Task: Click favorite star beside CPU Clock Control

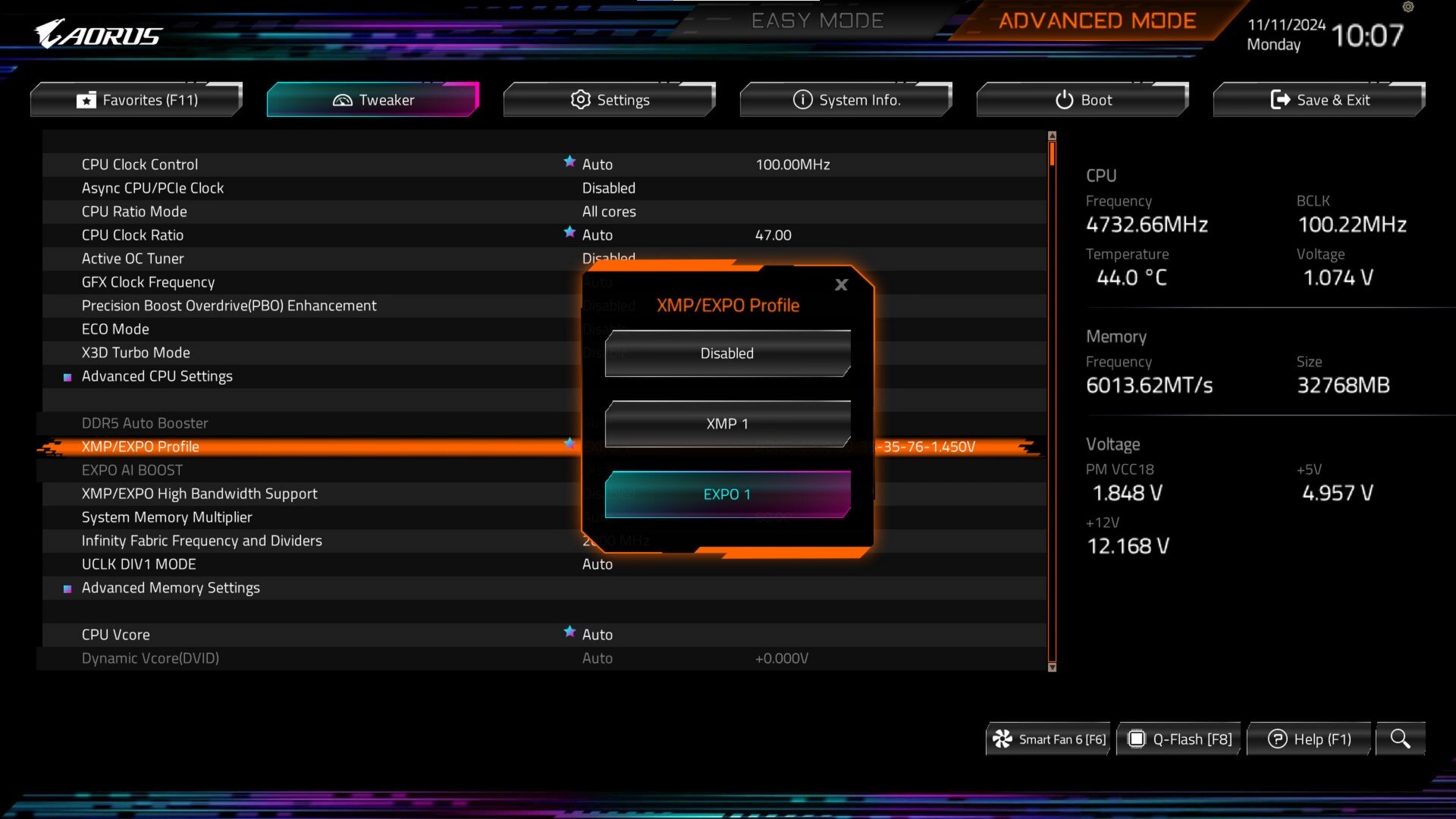Action: tap(570, 162)
